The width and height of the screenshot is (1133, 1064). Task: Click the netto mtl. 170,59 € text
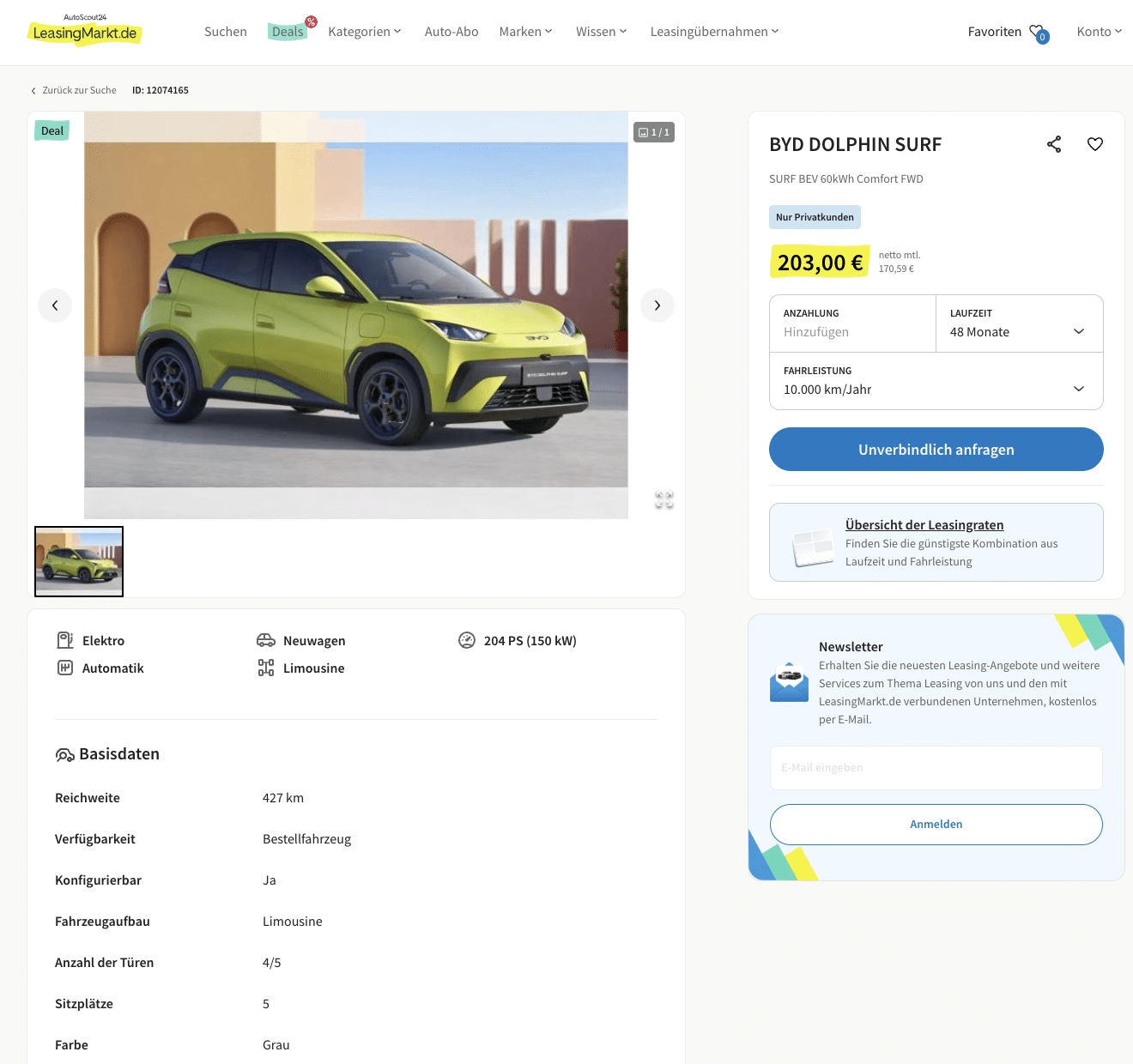pyautogui.click(x=900, y=262)
